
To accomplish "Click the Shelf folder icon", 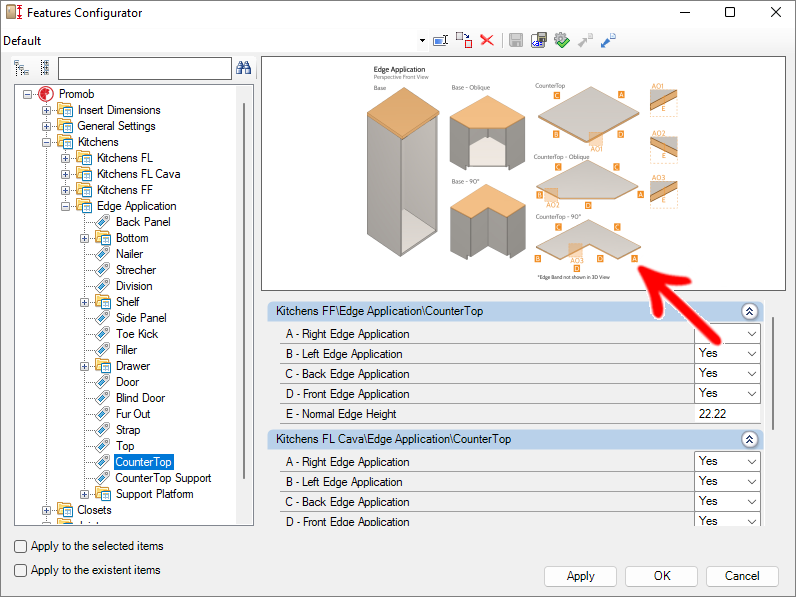I will click(x=103, y=302).
